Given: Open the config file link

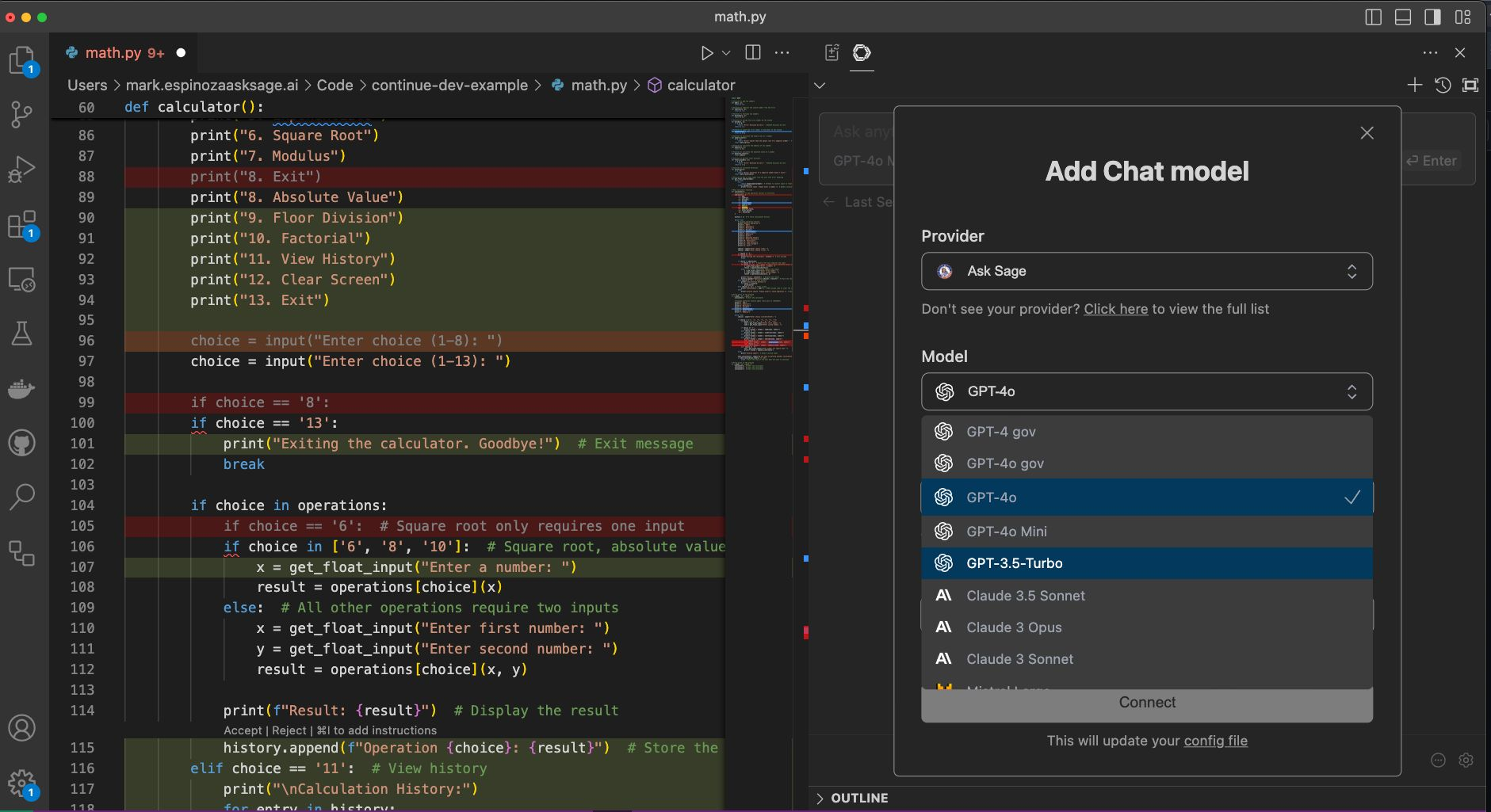Looking at the screenshot, I should [x=1215, y=741].
